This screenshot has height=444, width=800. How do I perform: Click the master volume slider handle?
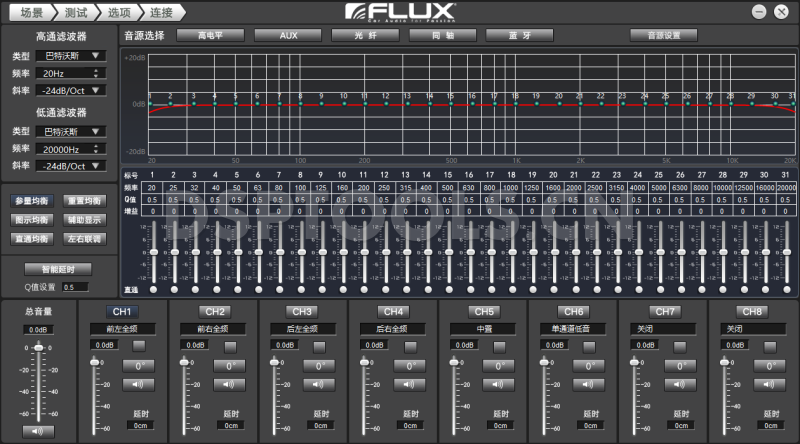39,347
